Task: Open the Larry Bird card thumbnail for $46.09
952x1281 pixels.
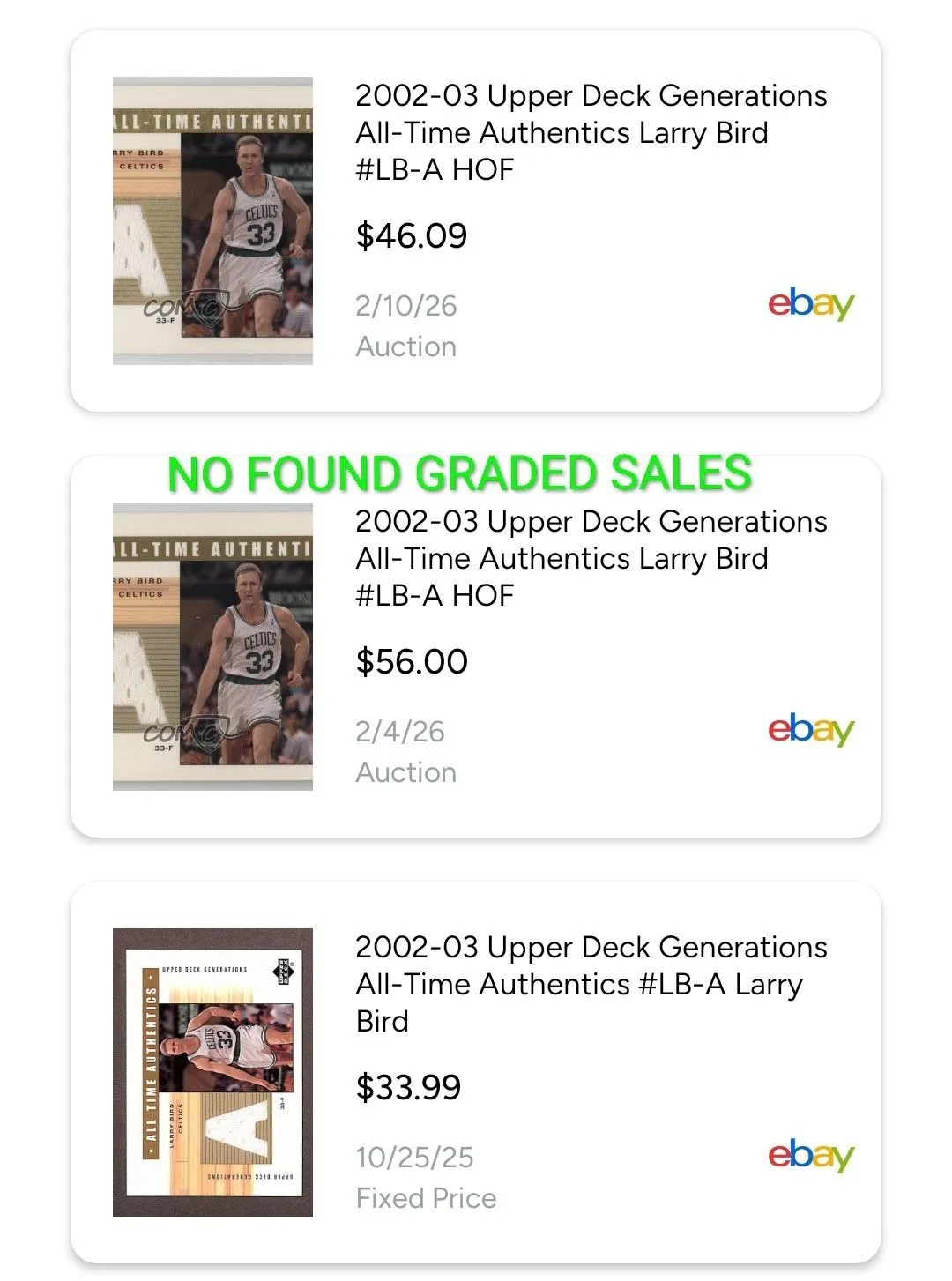Action: click(212, 220)
